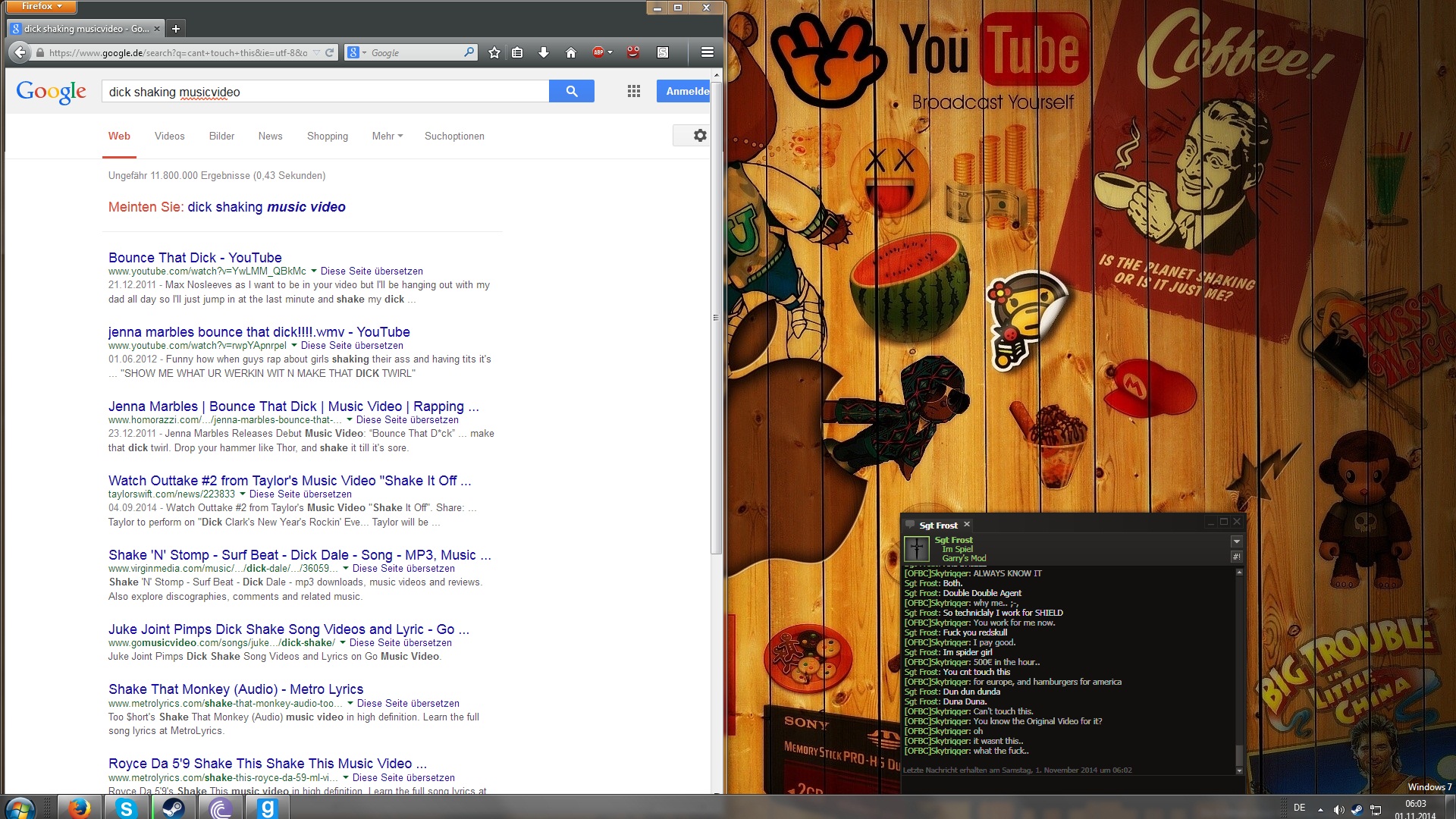
Task: Open the Adblock Plus icon
Action: [599, 52]
